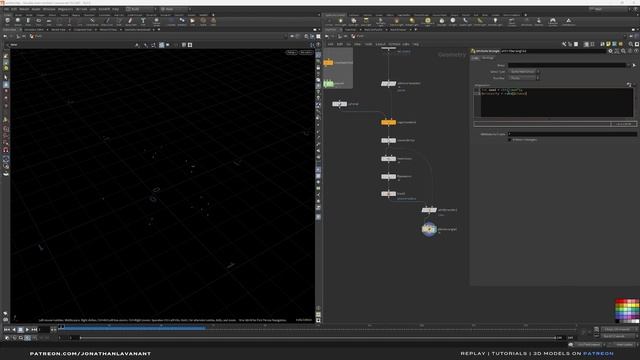Select the Font shelf tool
This screenshot has height=360, width=640.
tap(143, 21)
